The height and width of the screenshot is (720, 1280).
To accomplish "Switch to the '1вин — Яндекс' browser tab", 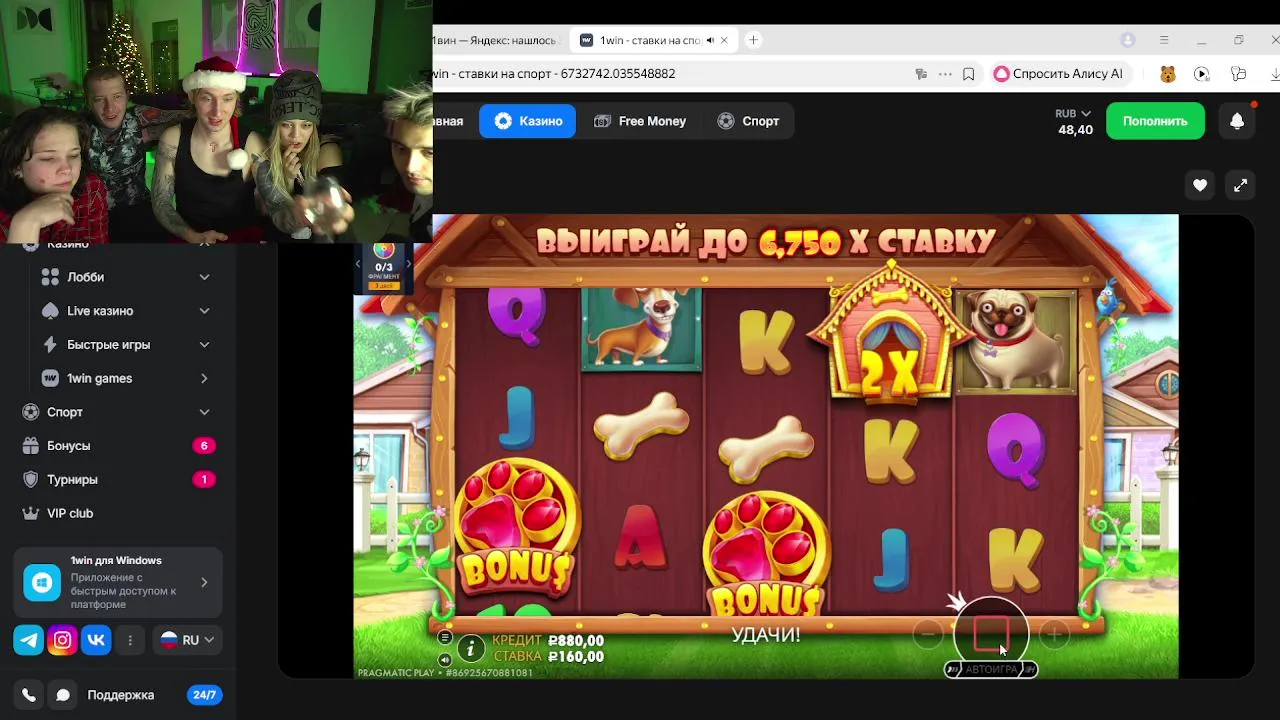I will (x=497, y=40).
